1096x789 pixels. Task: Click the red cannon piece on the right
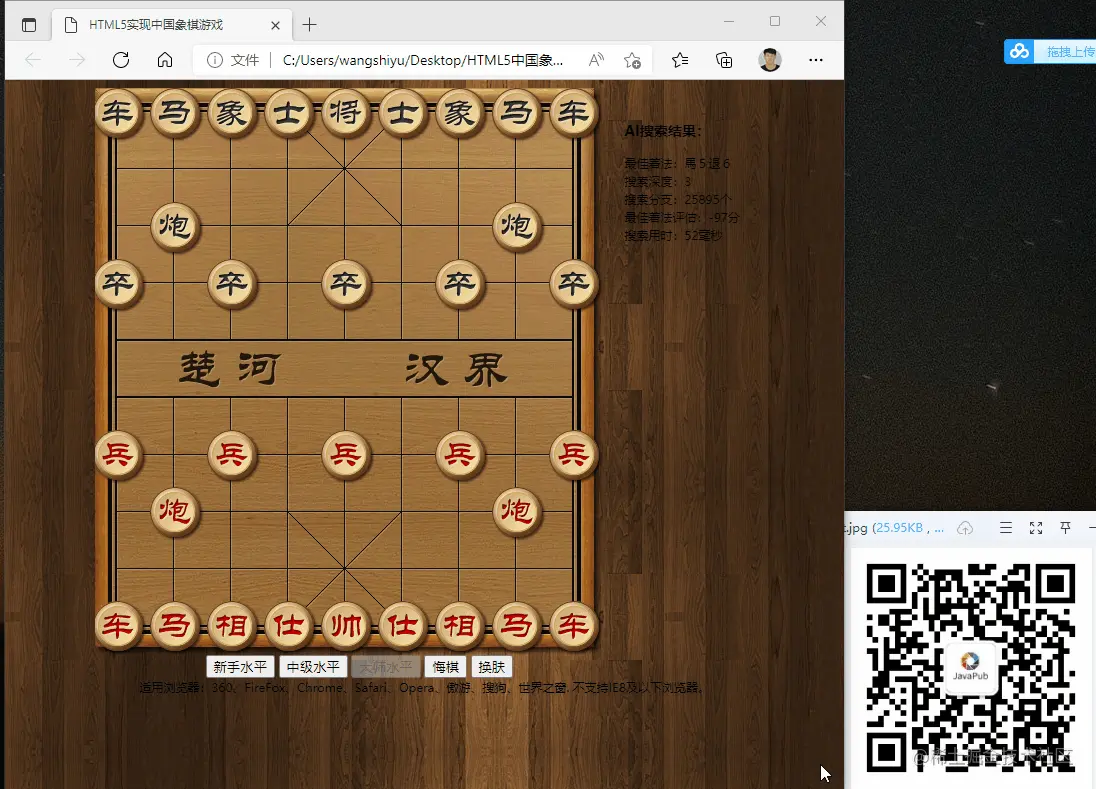(517, 513)
